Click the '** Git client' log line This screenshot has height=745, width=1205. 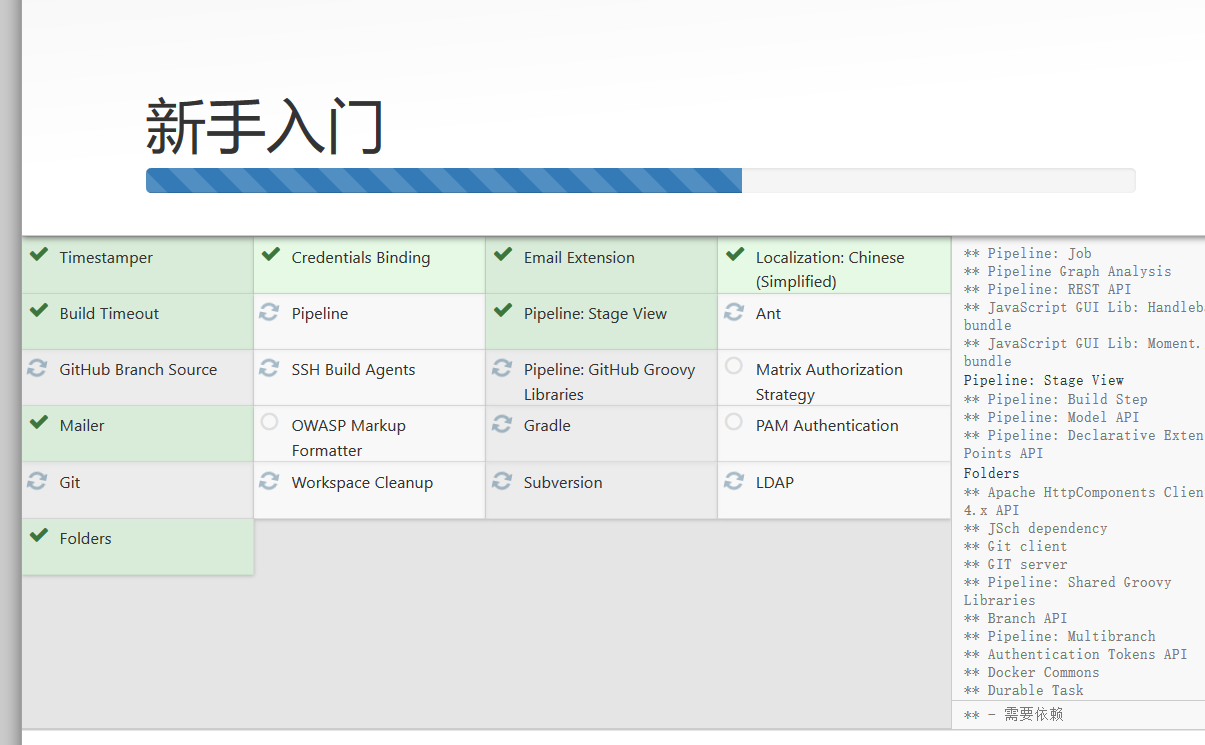pyautogui.click(x=1016, y=546)
